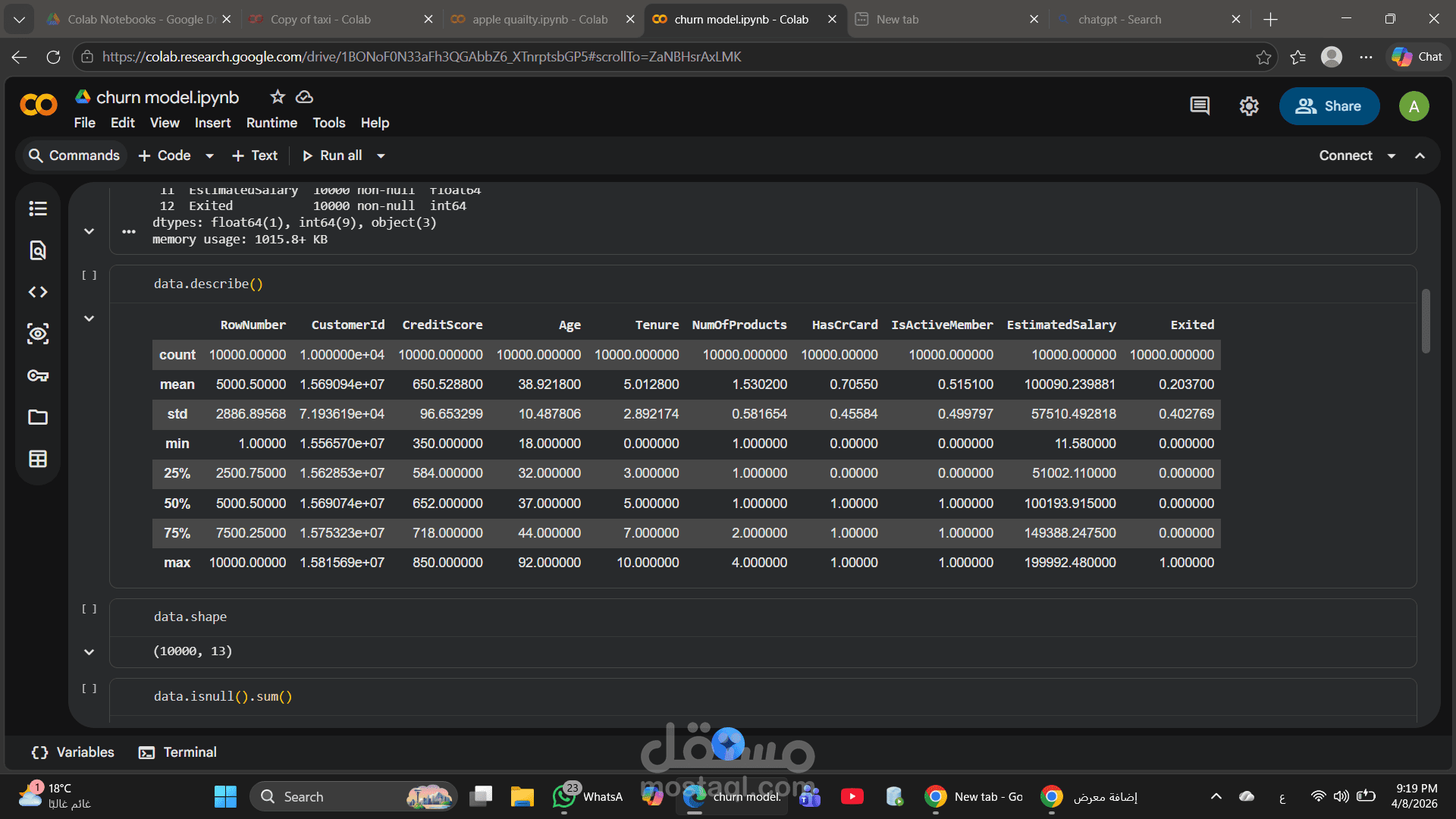Click the browser address bar URL
This screenshot has width=1456, height=819.
click(422, 57)
